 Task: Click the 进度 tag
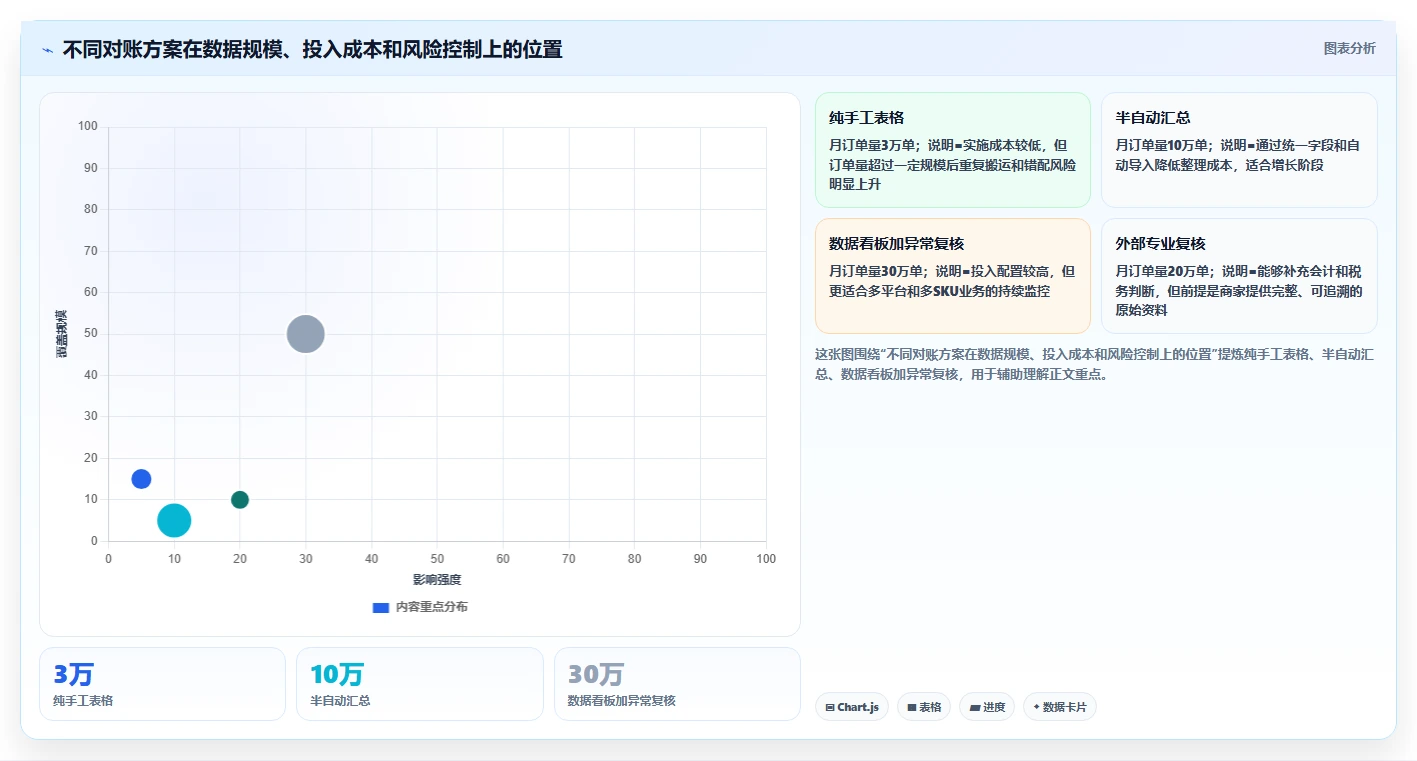pos(987,707)
